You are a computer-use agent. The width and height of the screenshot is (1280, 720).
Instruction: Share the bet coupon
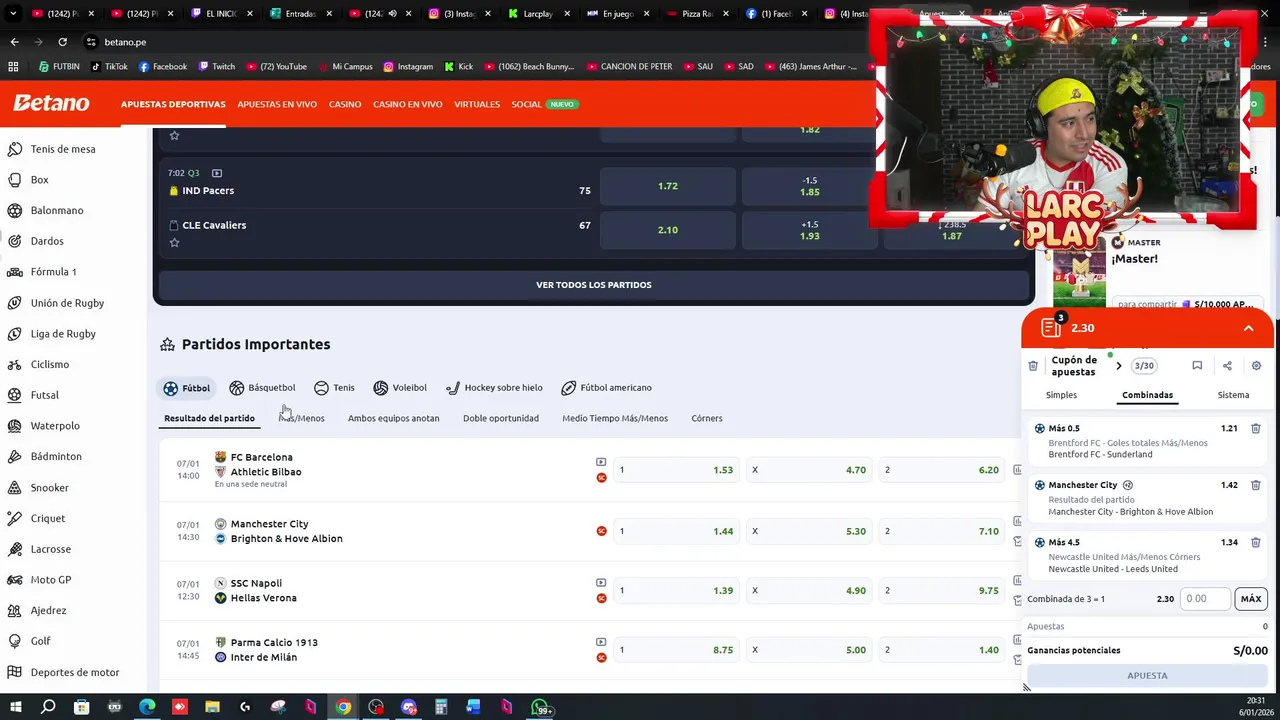tap(1227, 366)
